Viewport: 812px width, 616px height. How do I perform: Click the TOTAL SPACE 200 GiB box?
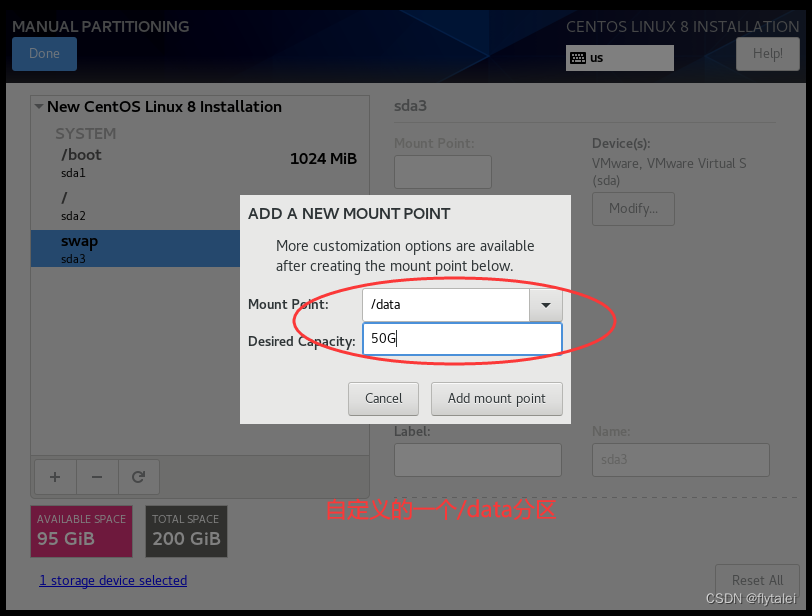tap(186, 531)
